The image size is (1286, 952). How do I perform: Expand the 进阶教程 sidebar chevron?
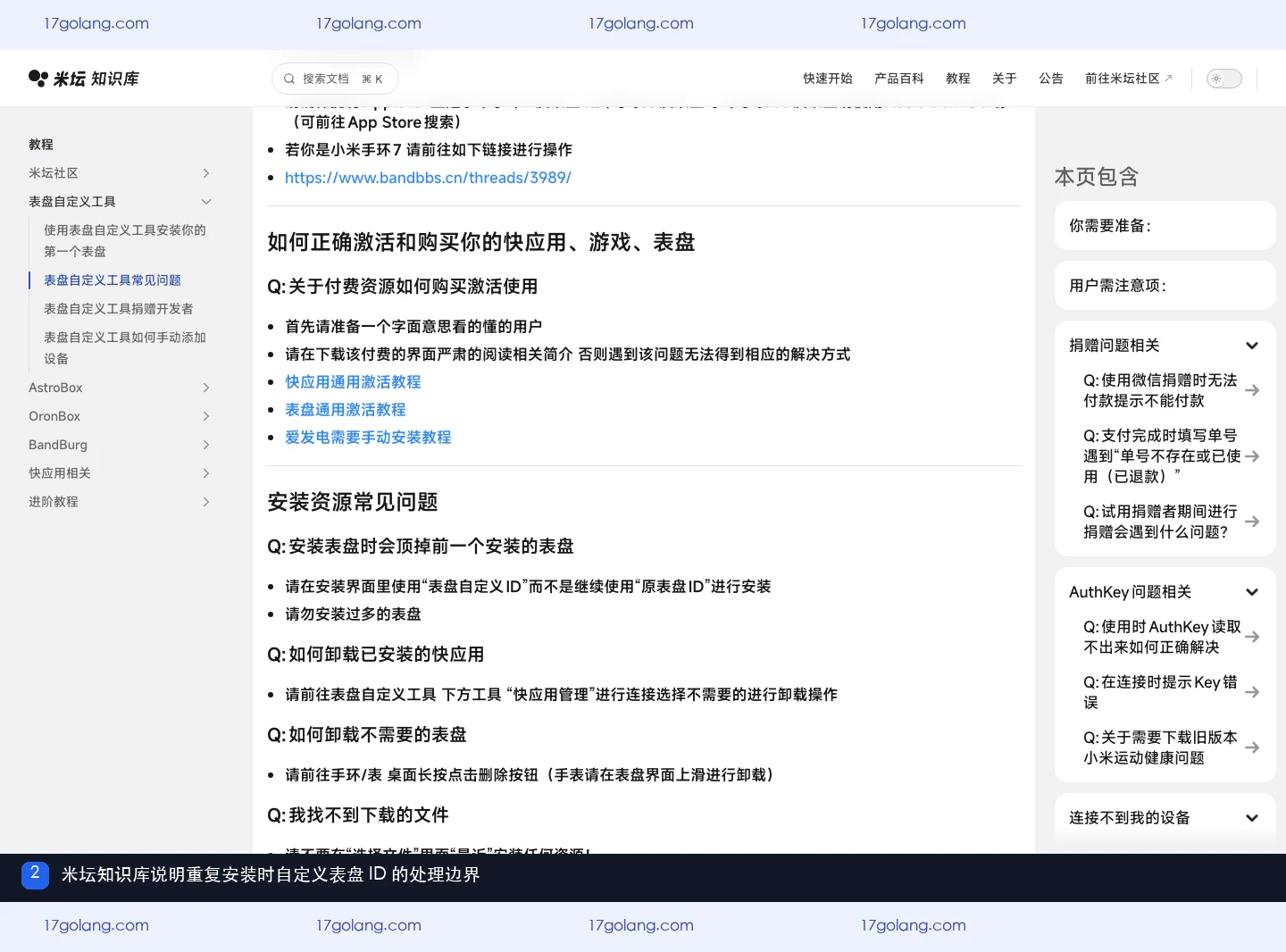coord(206,502)
